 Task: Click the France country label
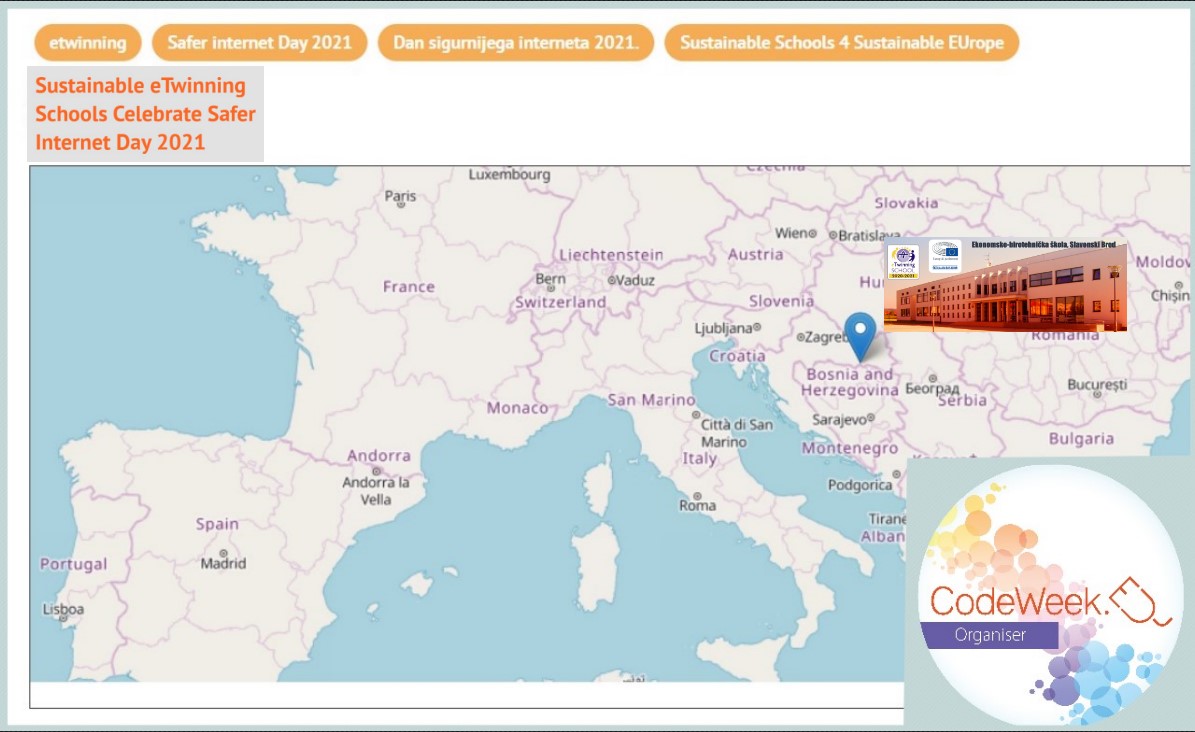(x=408, y=287)
